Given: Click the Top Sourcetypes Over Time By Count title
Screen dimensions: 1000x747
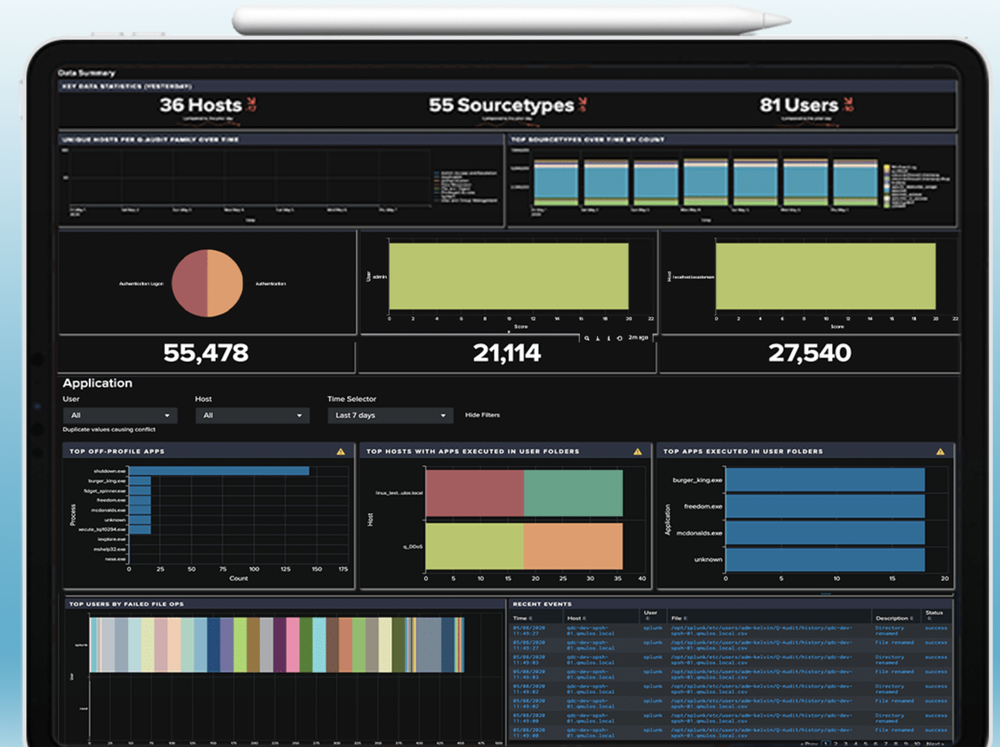Looking at the screenshot, I should (x=587, y=139).
